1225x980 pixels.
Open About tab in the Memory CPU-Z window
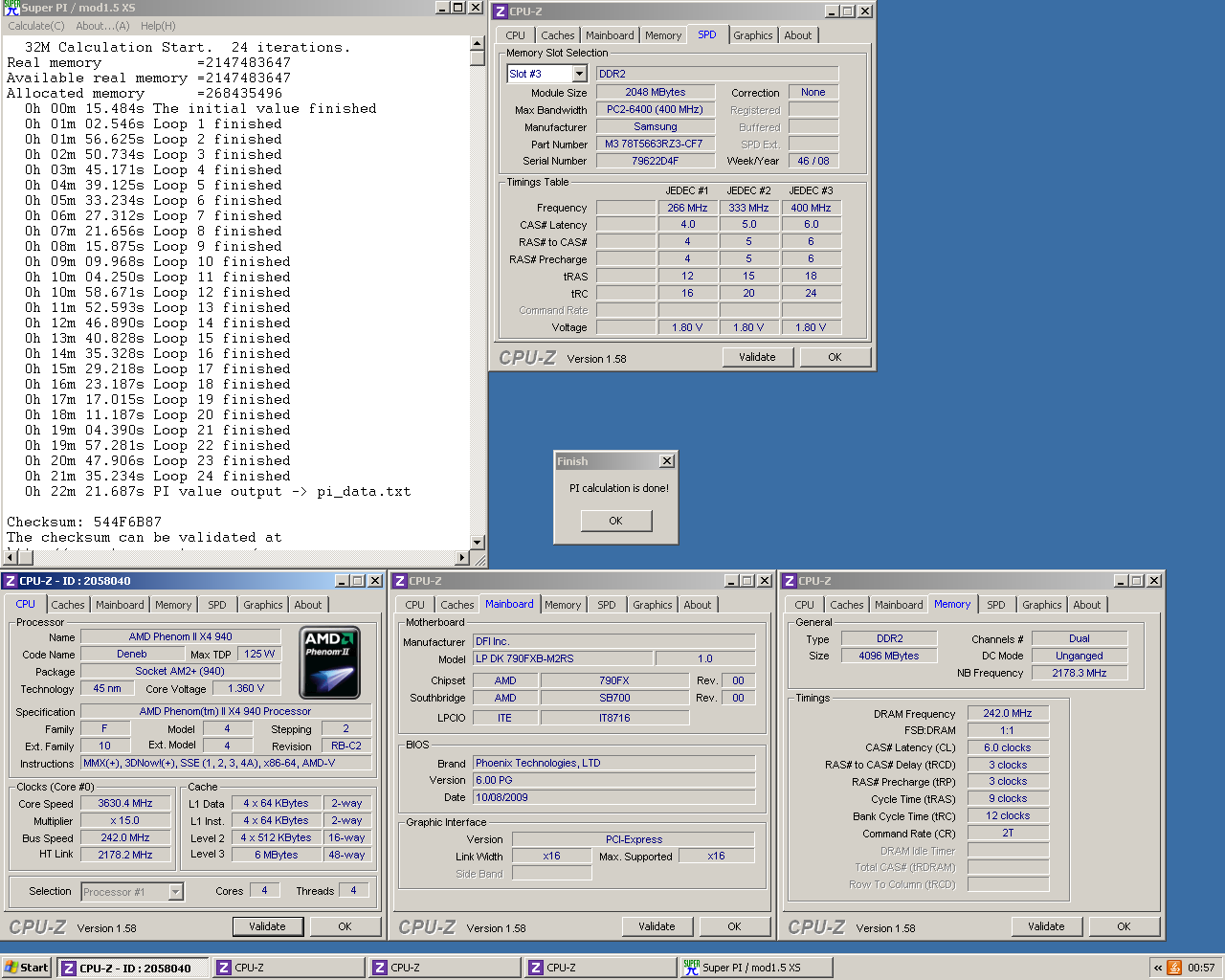coord(1087,605)
